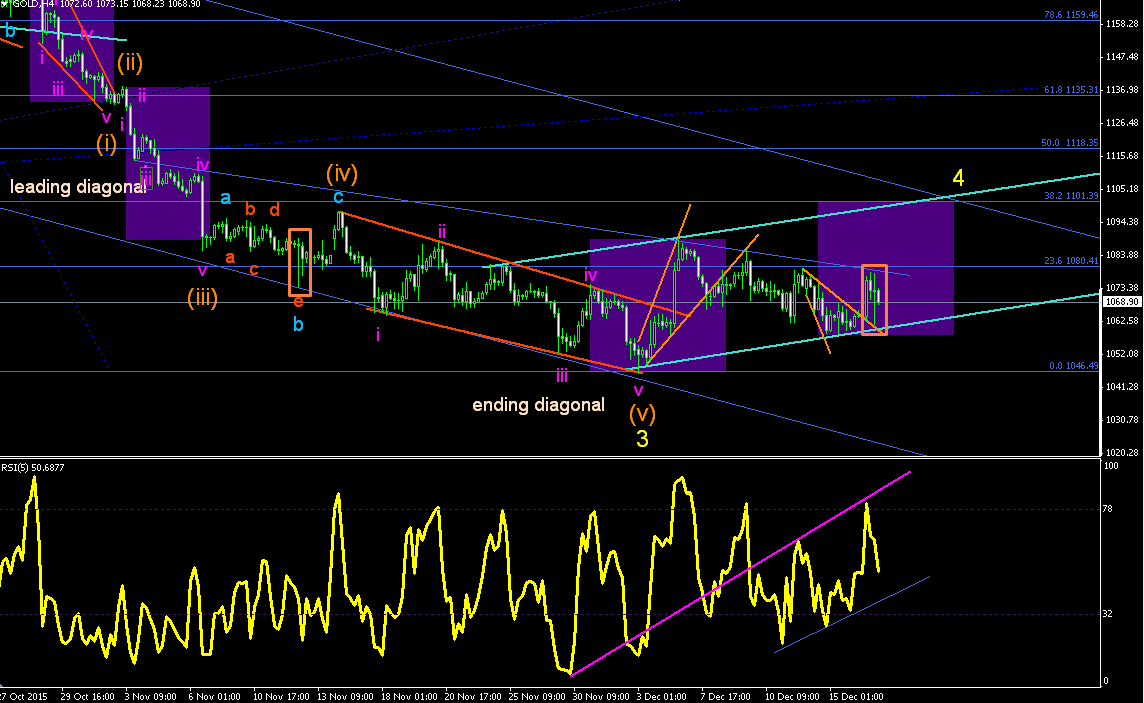Click price scale value 1126.48
1144x703 pixels.
[x=1122, y=123]
